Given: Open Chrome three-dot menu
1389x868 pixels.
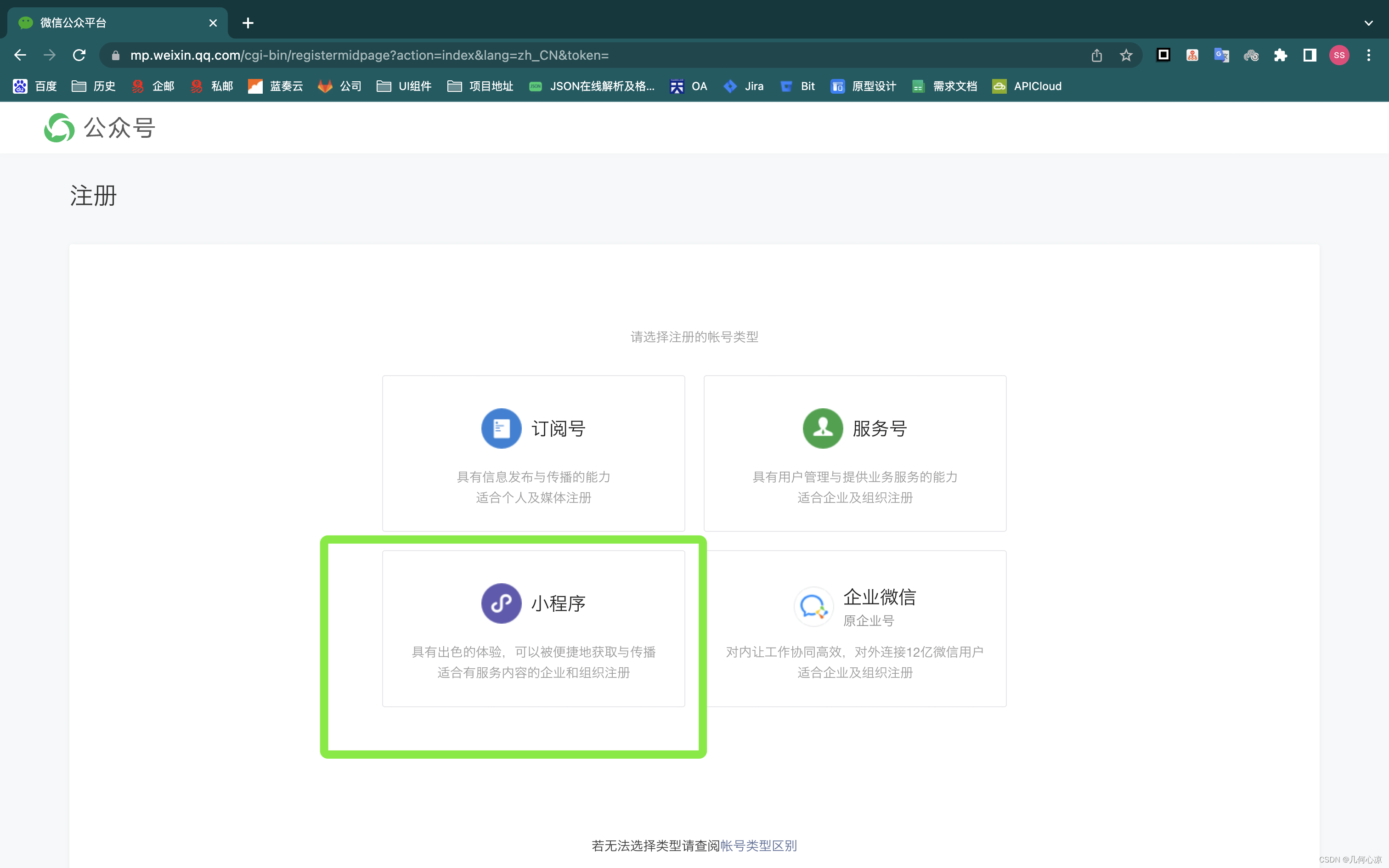Looking at the screenshot, I should point(1369,55).
